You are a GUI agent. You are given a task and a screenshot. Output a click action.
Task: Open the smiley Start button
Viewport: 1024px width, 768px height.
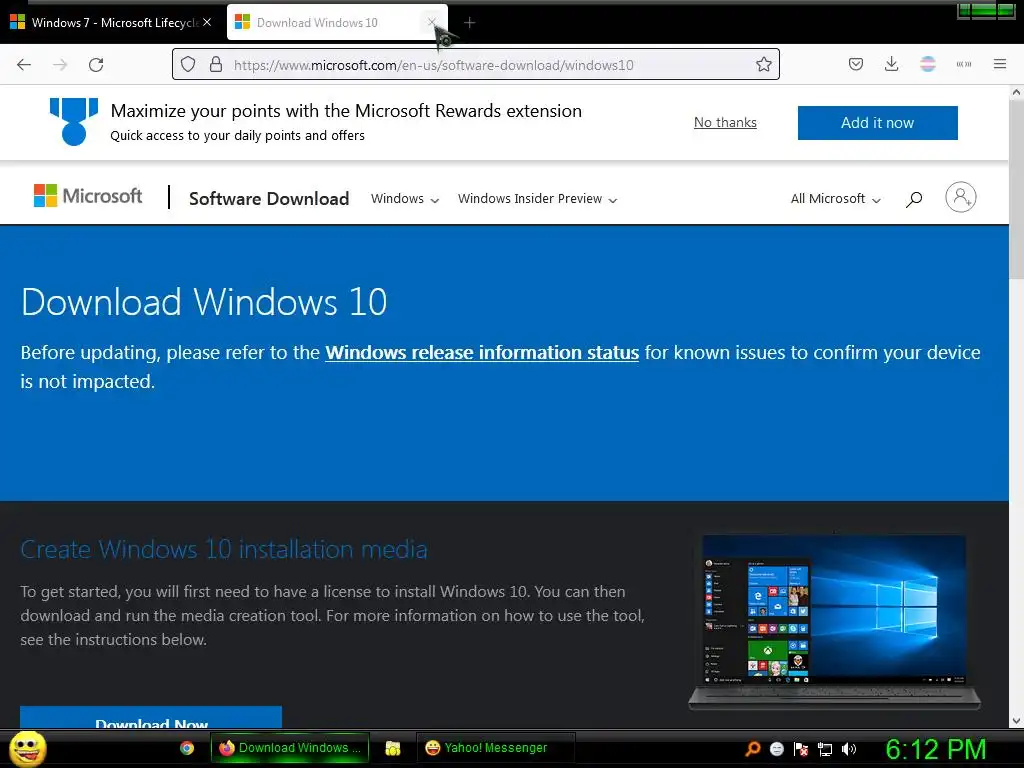(28, 748)
